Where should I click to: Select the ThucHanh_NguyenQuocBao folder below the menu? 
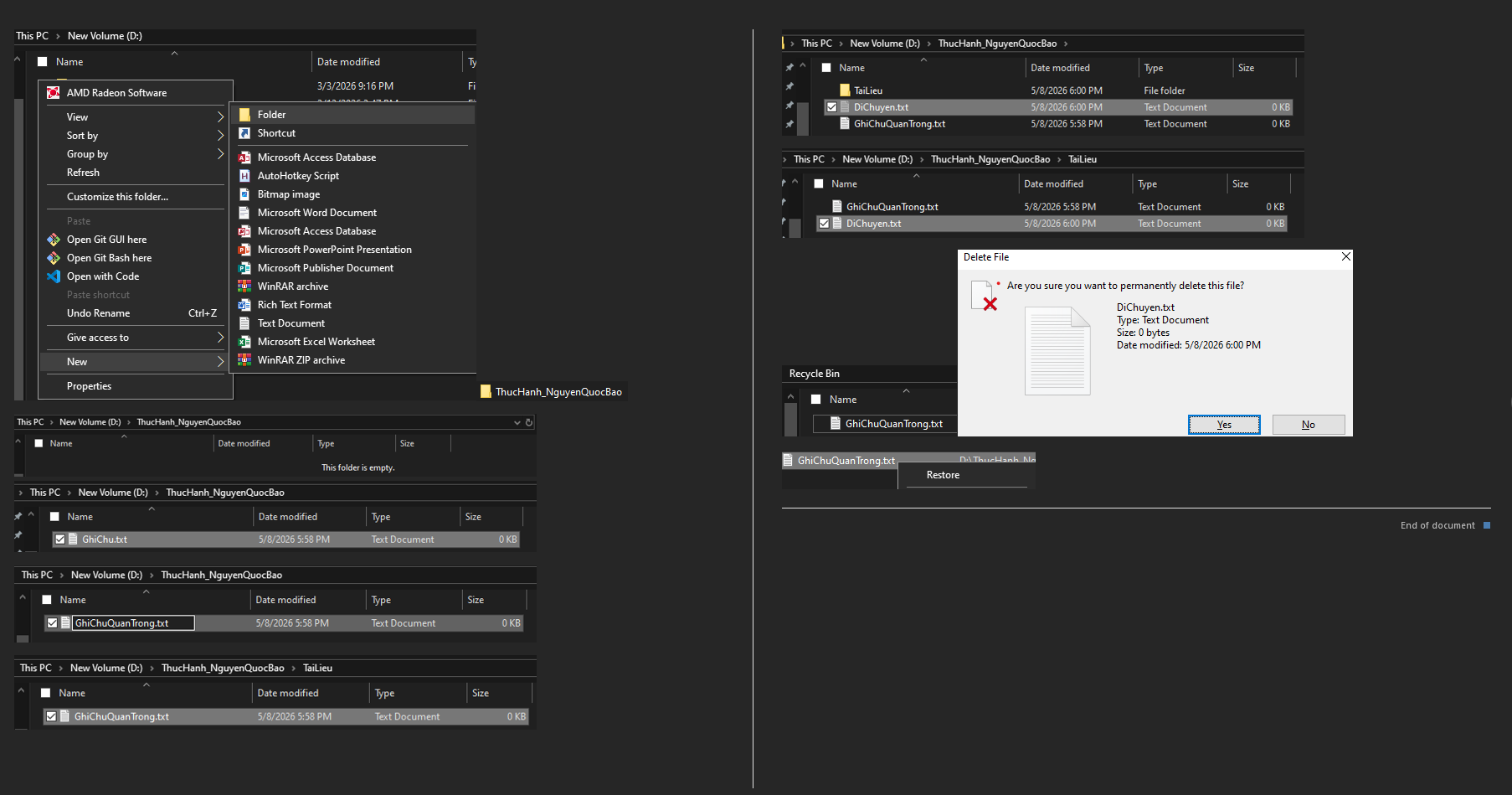(x=551, y=392)
